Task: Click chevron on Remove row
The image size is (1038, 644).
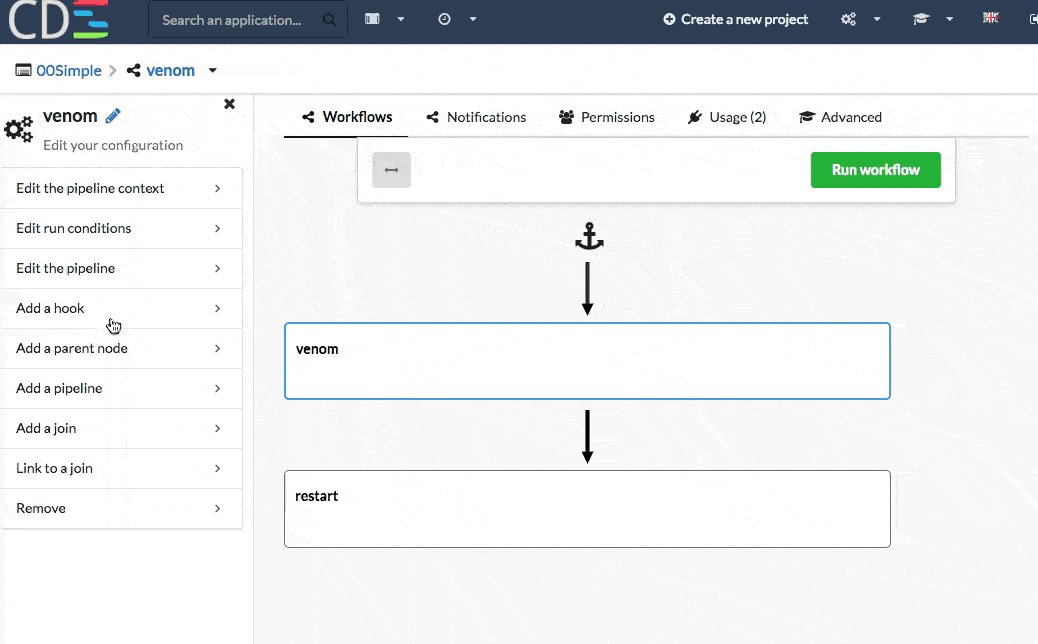Action: pos(217,508)
